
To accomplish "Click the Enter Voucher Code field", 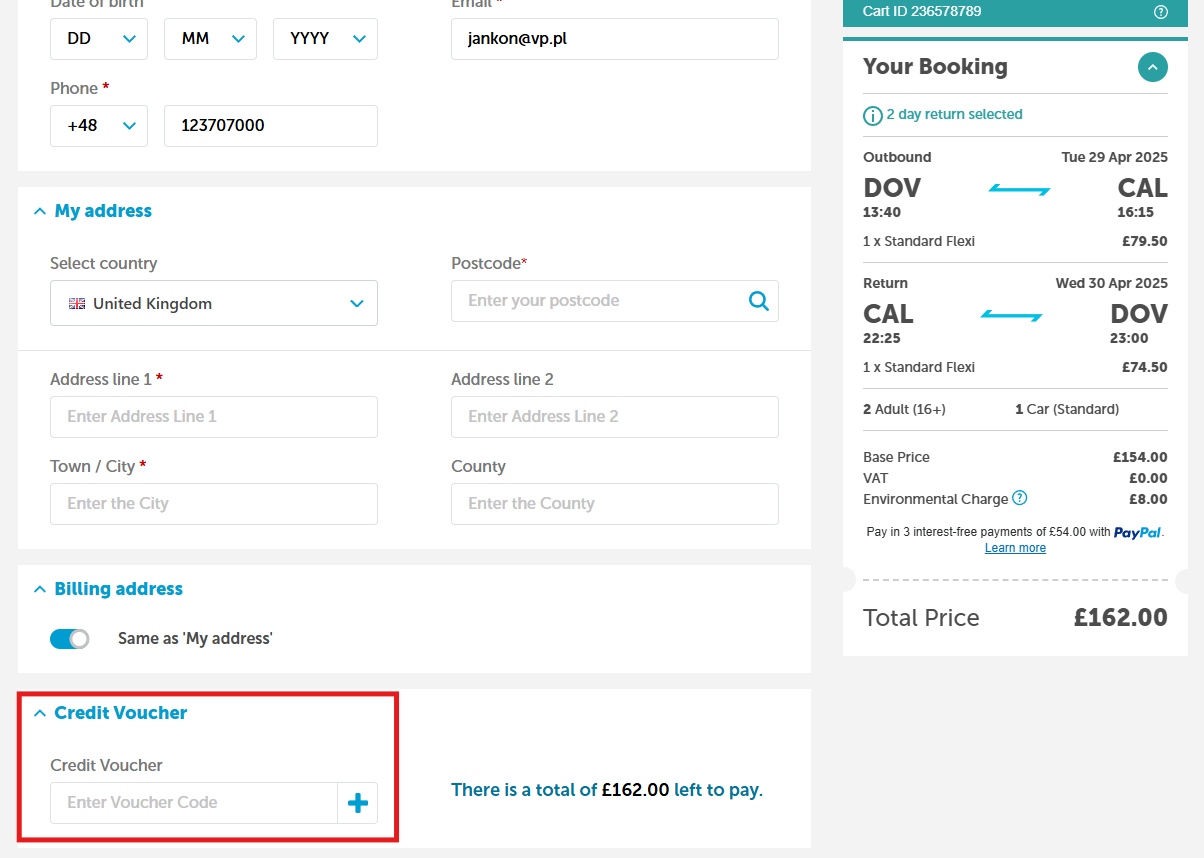I will pyautogui.click(x=194, y=803).
